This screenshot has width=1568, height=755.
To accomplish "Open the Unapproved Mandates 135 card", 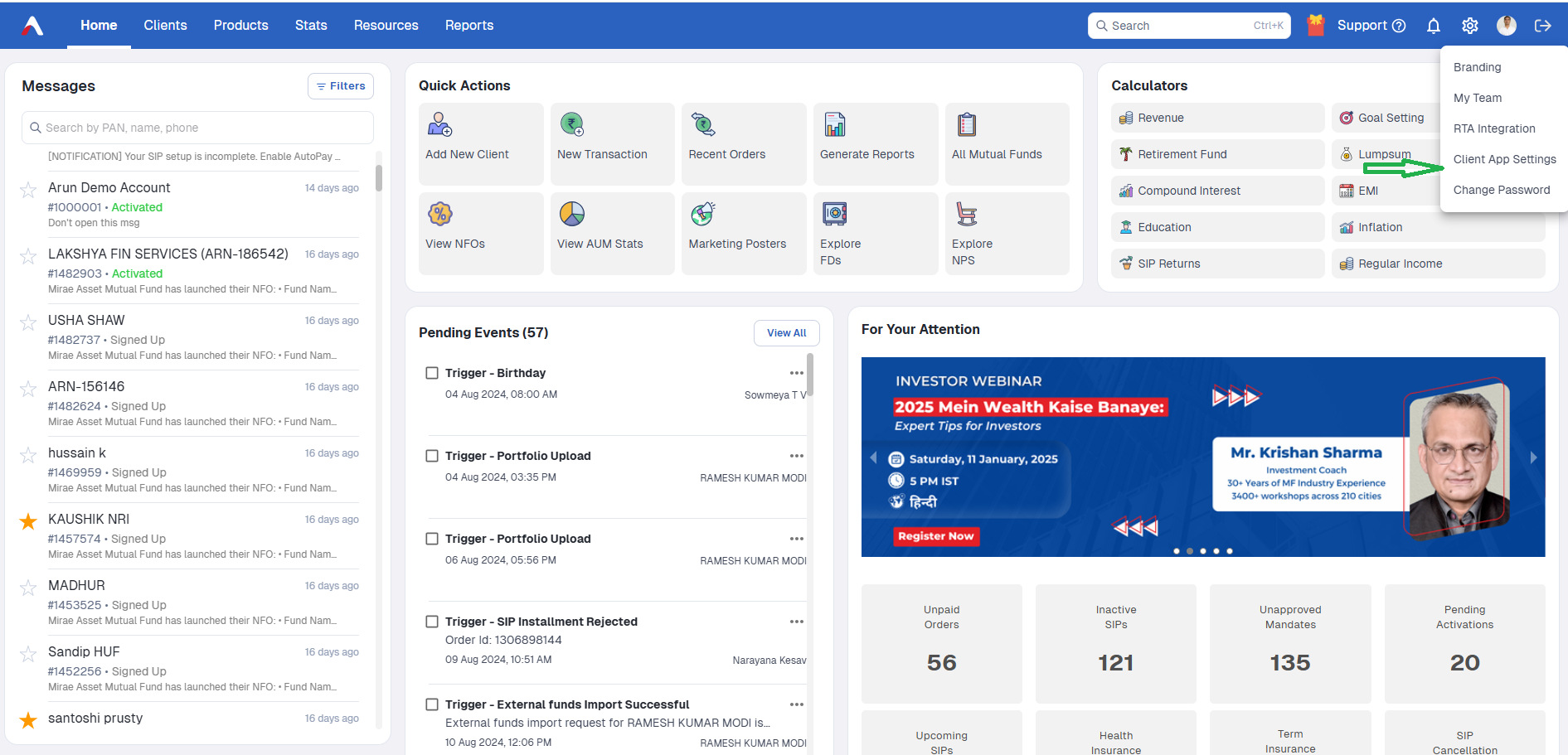I will (x=1290, y=644).
